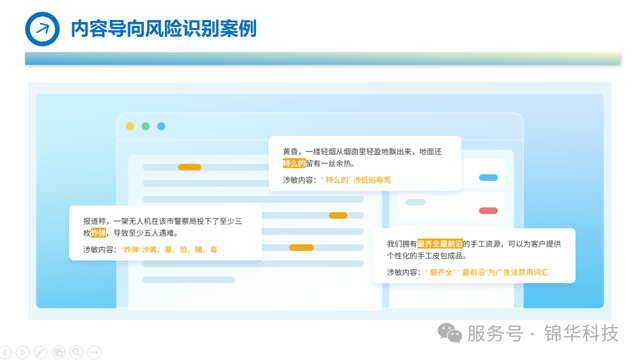Open the pen and laser pointer tools
This screenshot has width=640, height=360.
[x=41, y=352]
